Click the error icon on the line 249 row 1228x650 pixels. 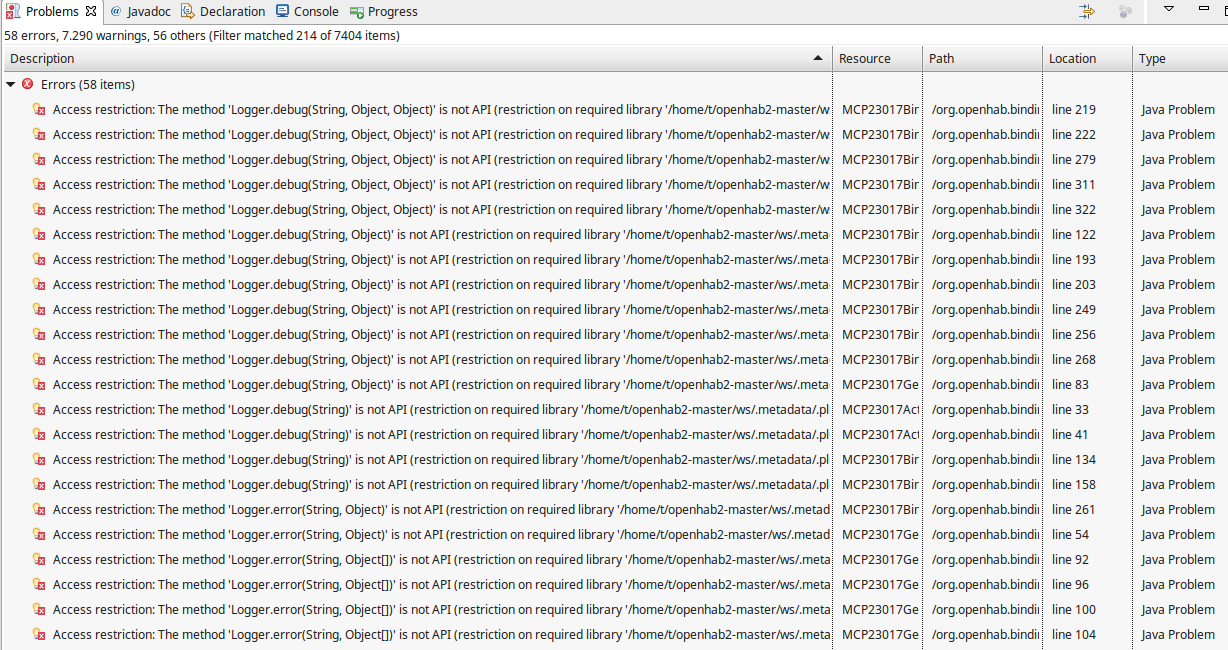[x=39, y=309]
